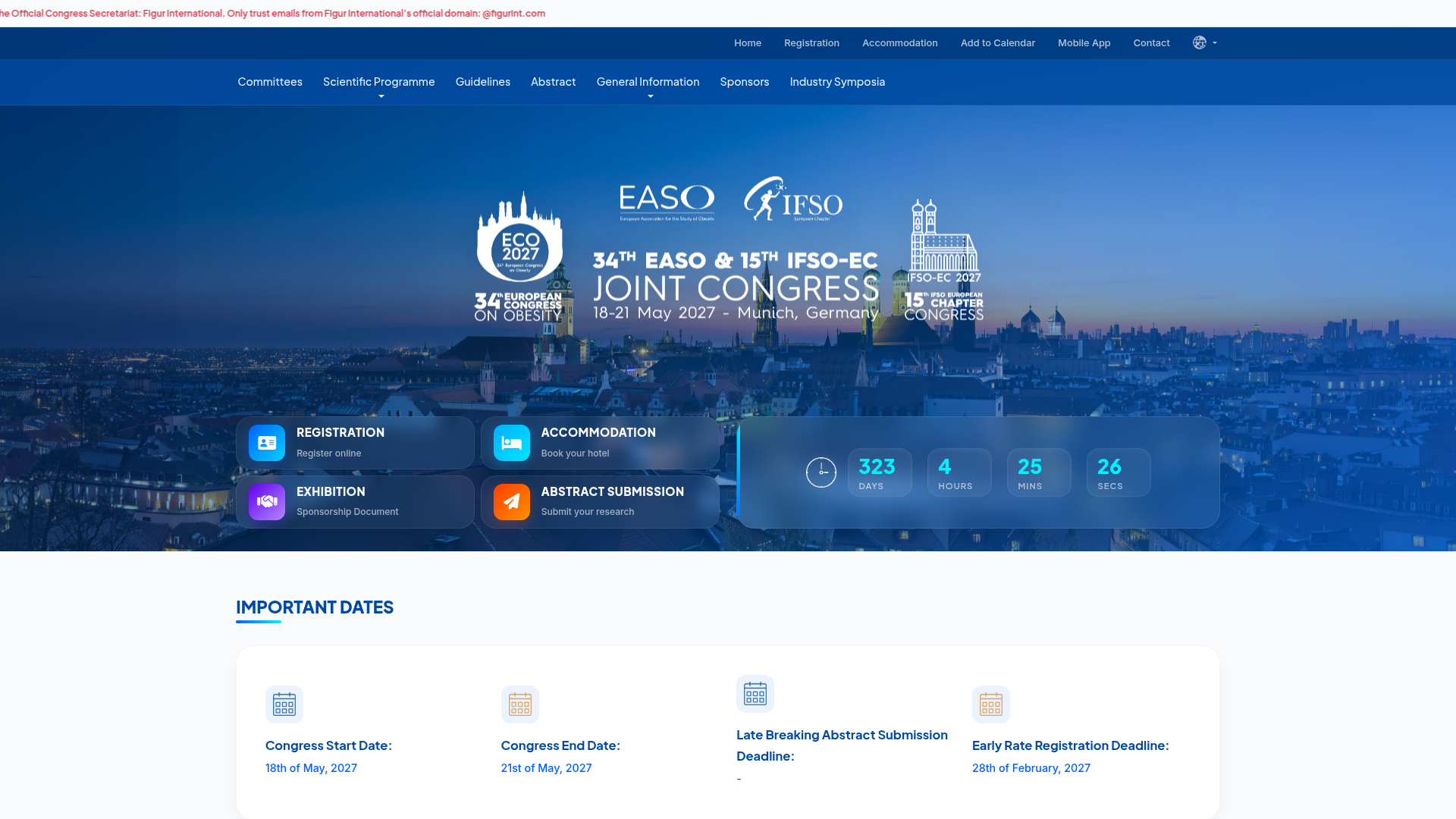Open the Committees menu item
This screenshot has height=819, width=1456.
[270, 82]
